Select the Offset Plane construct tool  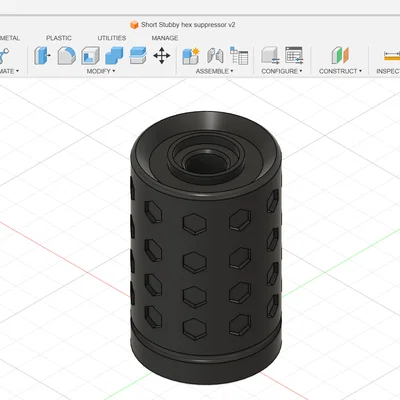click(340, 55)
